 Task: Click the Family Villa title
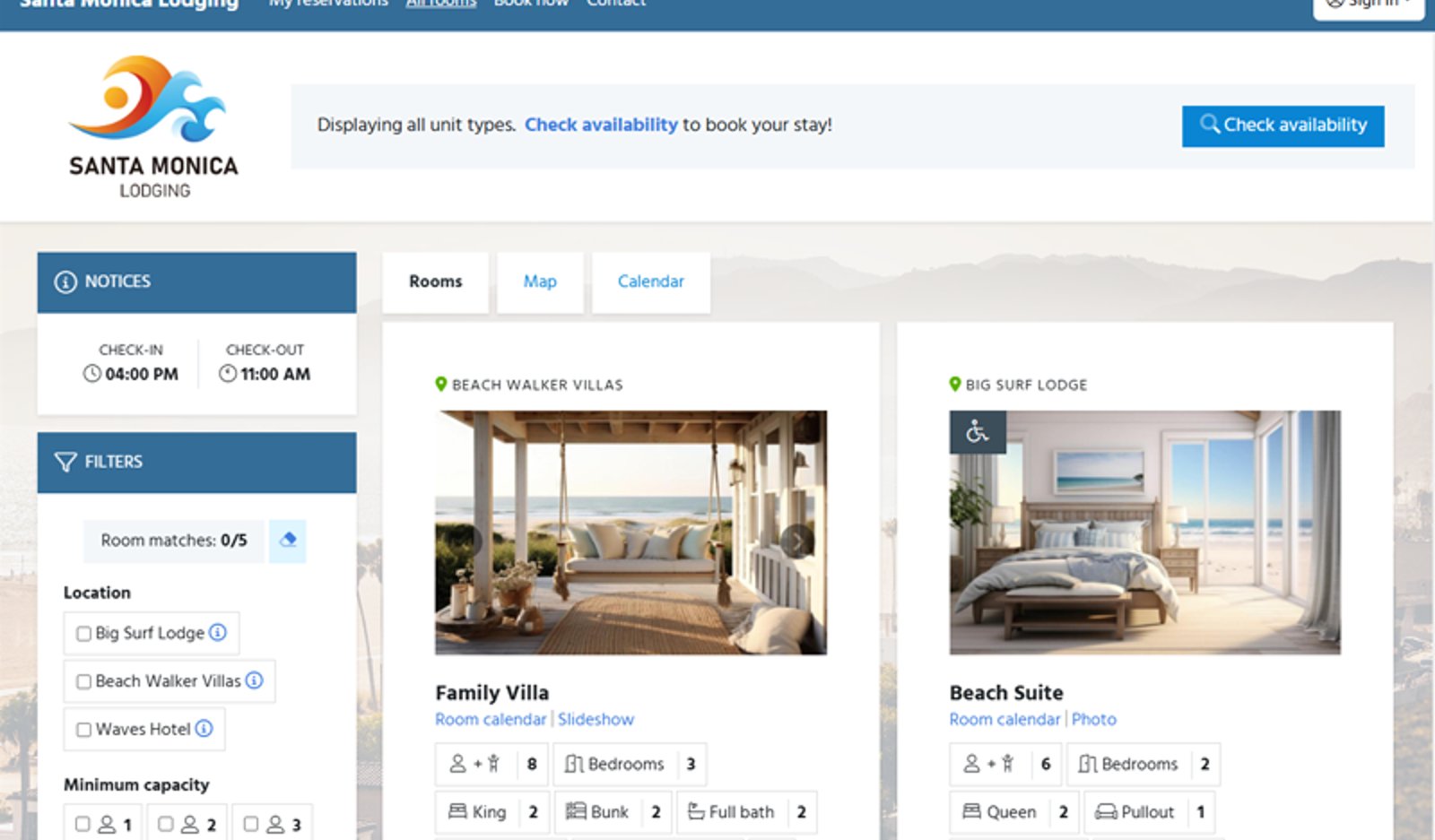[491, 693]
